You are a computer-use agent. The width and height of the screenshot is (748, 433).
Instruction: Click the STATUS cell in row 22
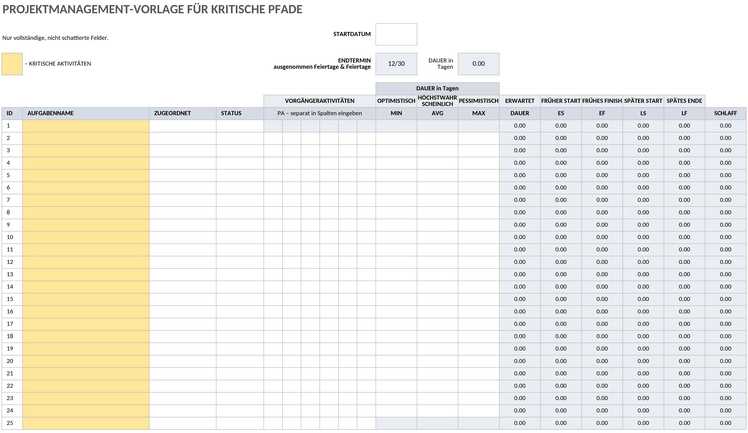[240, 386]
